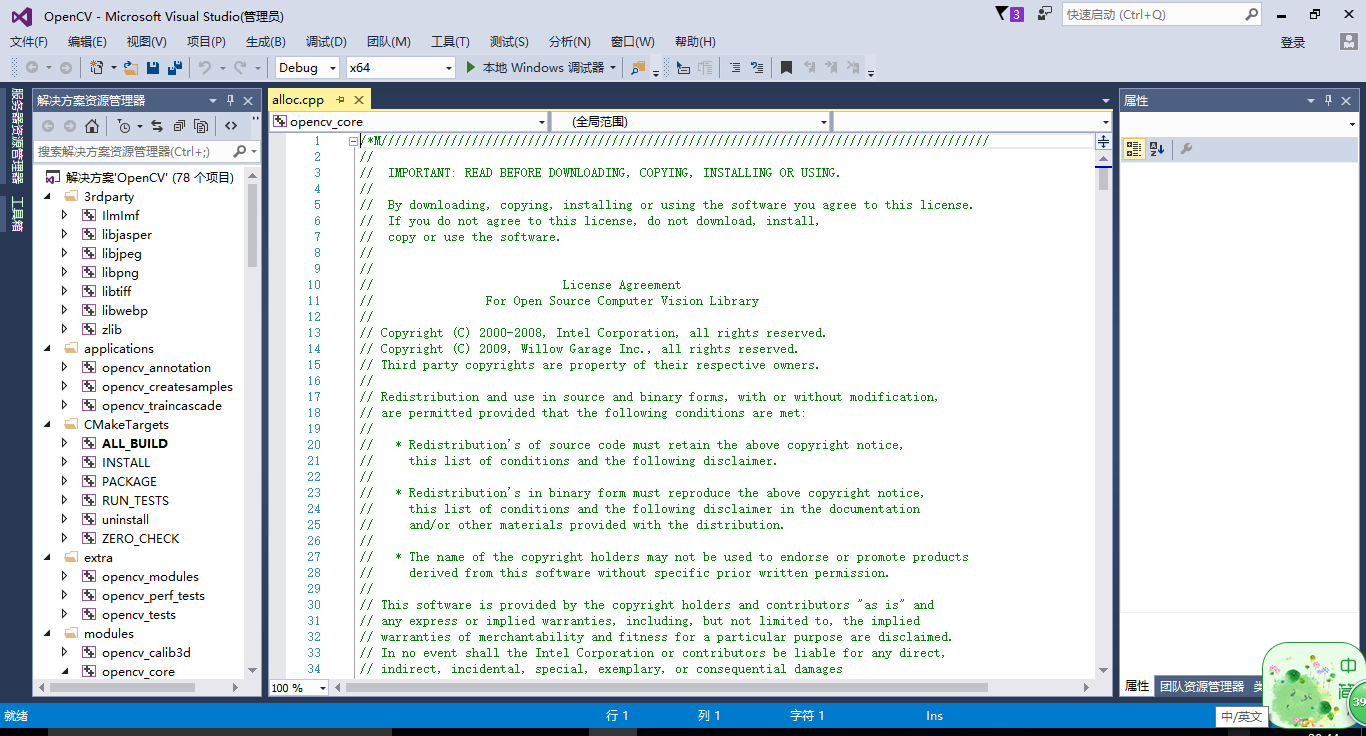Image resolution: width=1366 pixels, height=736 pixels.
Task: Click the pending changes filter clock icon
Action: (x=123, y=126)
